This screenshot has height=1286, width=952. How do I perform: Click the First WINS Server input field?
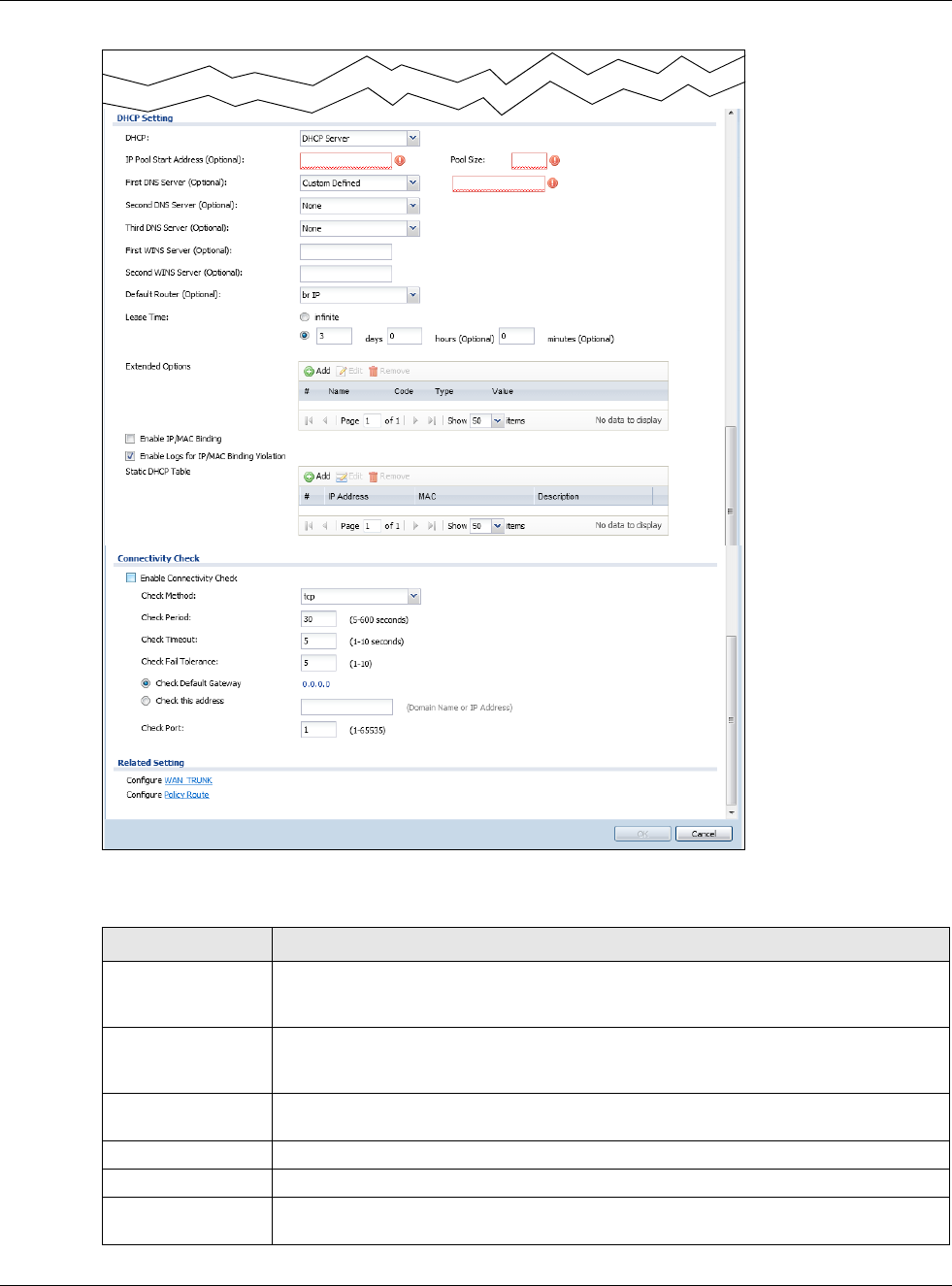coord(345,251)
